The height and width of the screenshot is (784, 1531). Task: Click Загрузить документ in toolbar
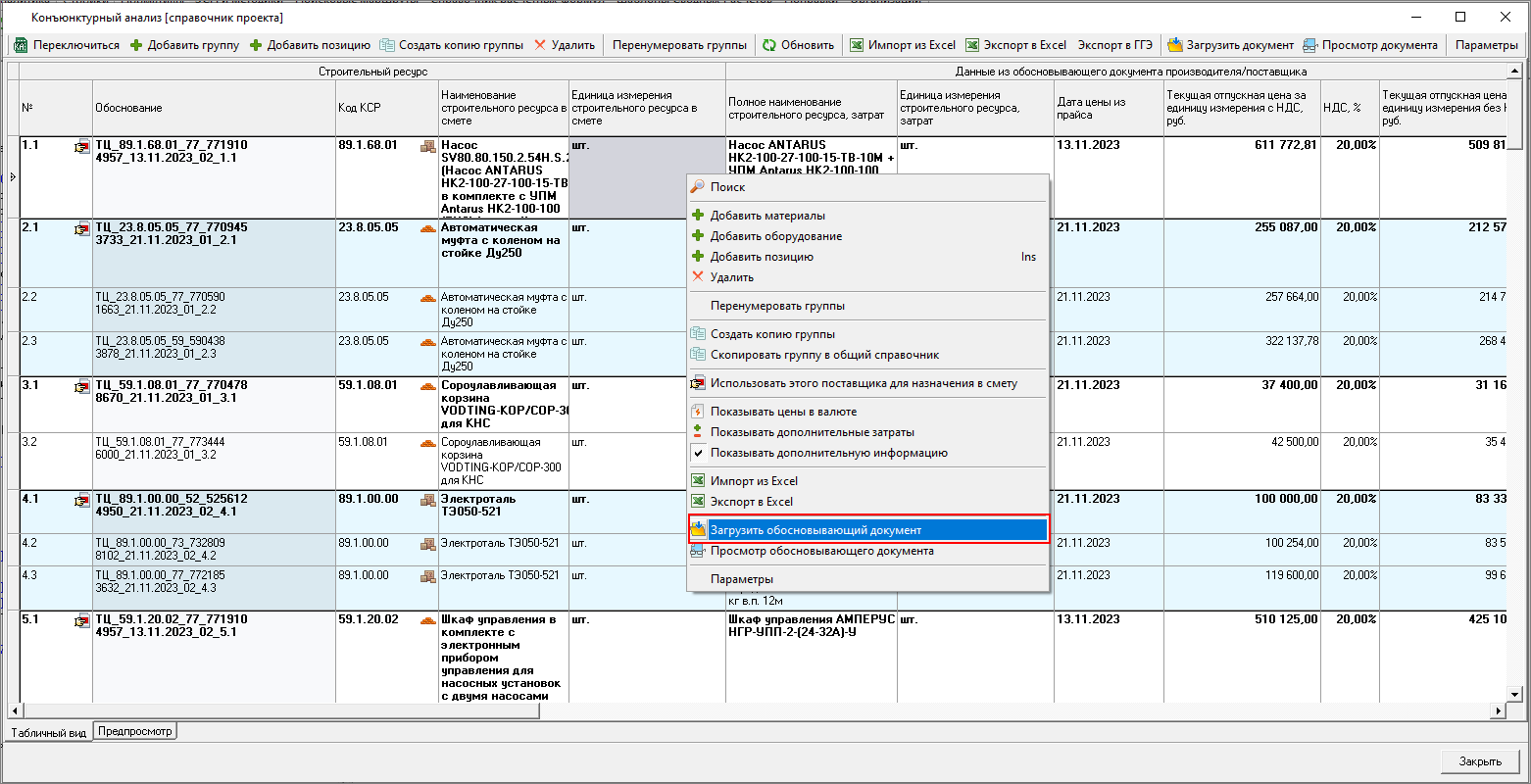1230,45
